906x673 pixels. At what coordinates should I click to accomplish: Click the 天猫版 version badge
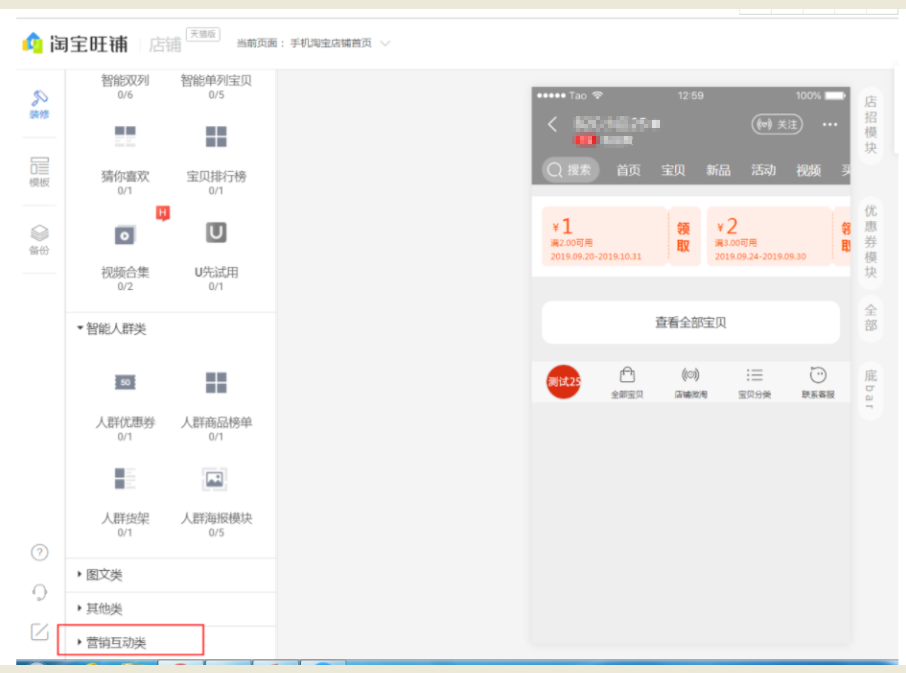click(203, 34)
